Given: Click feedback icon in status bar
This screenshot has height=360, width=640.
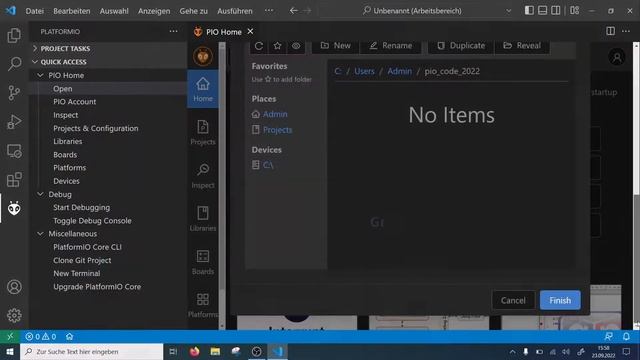Looking at the screenshot, I should [608, 336].
